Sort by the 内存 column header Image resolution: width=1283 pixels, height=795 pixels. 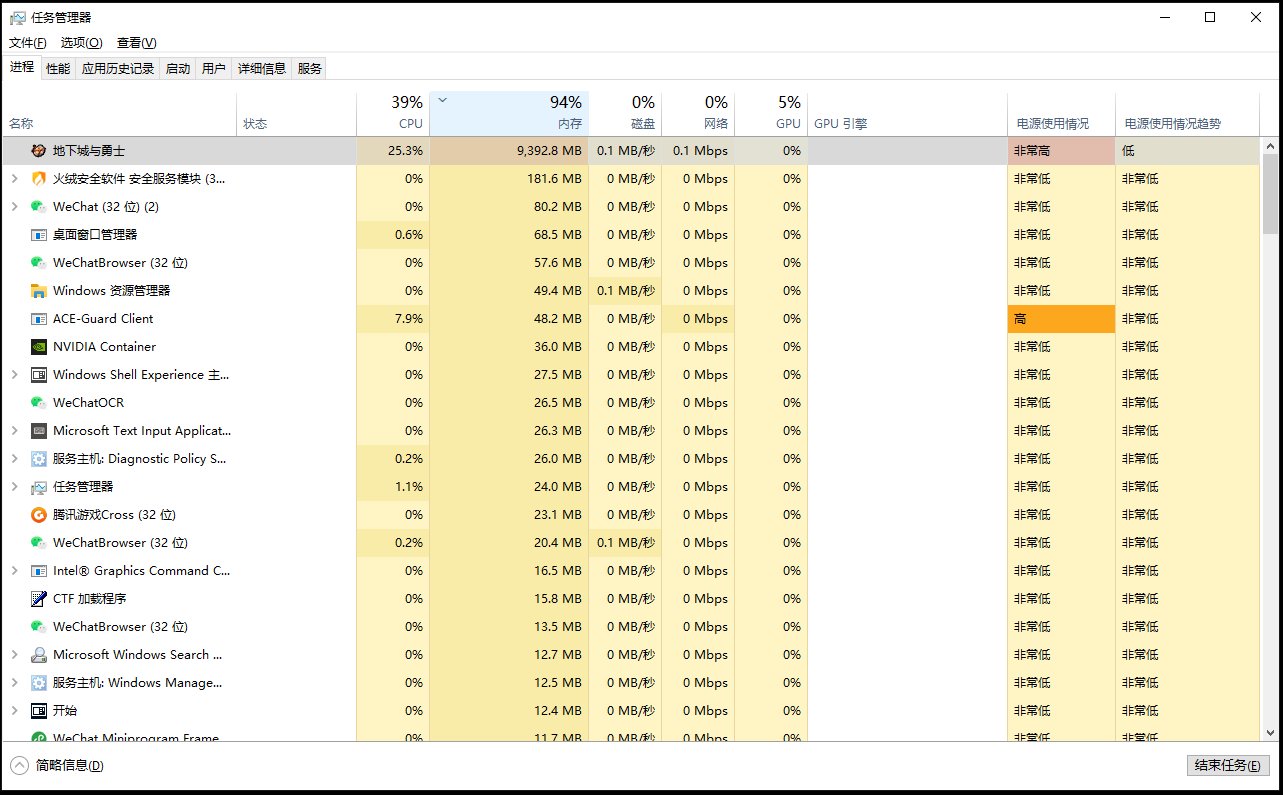[x=509, y=113]
